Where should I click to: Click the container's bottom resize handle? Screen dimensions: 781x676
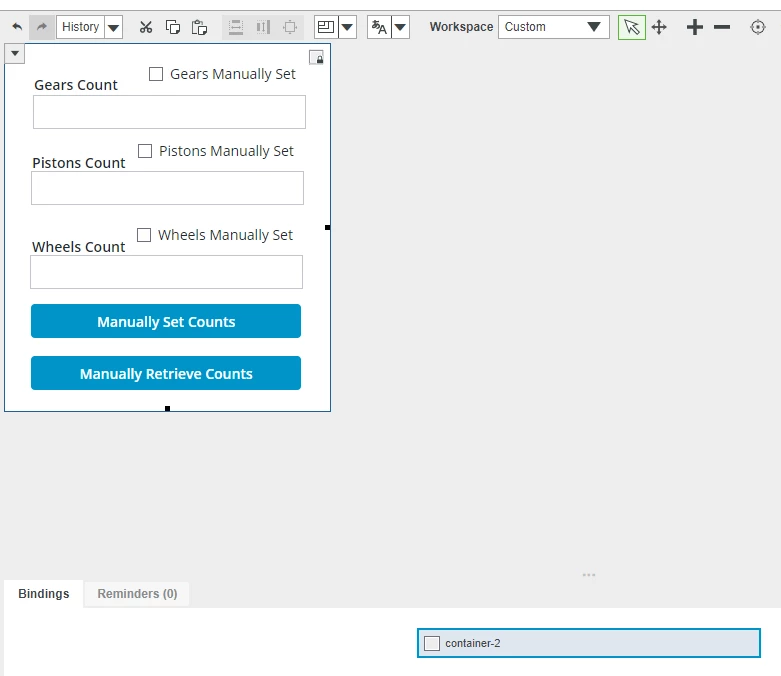click(167, 408)
